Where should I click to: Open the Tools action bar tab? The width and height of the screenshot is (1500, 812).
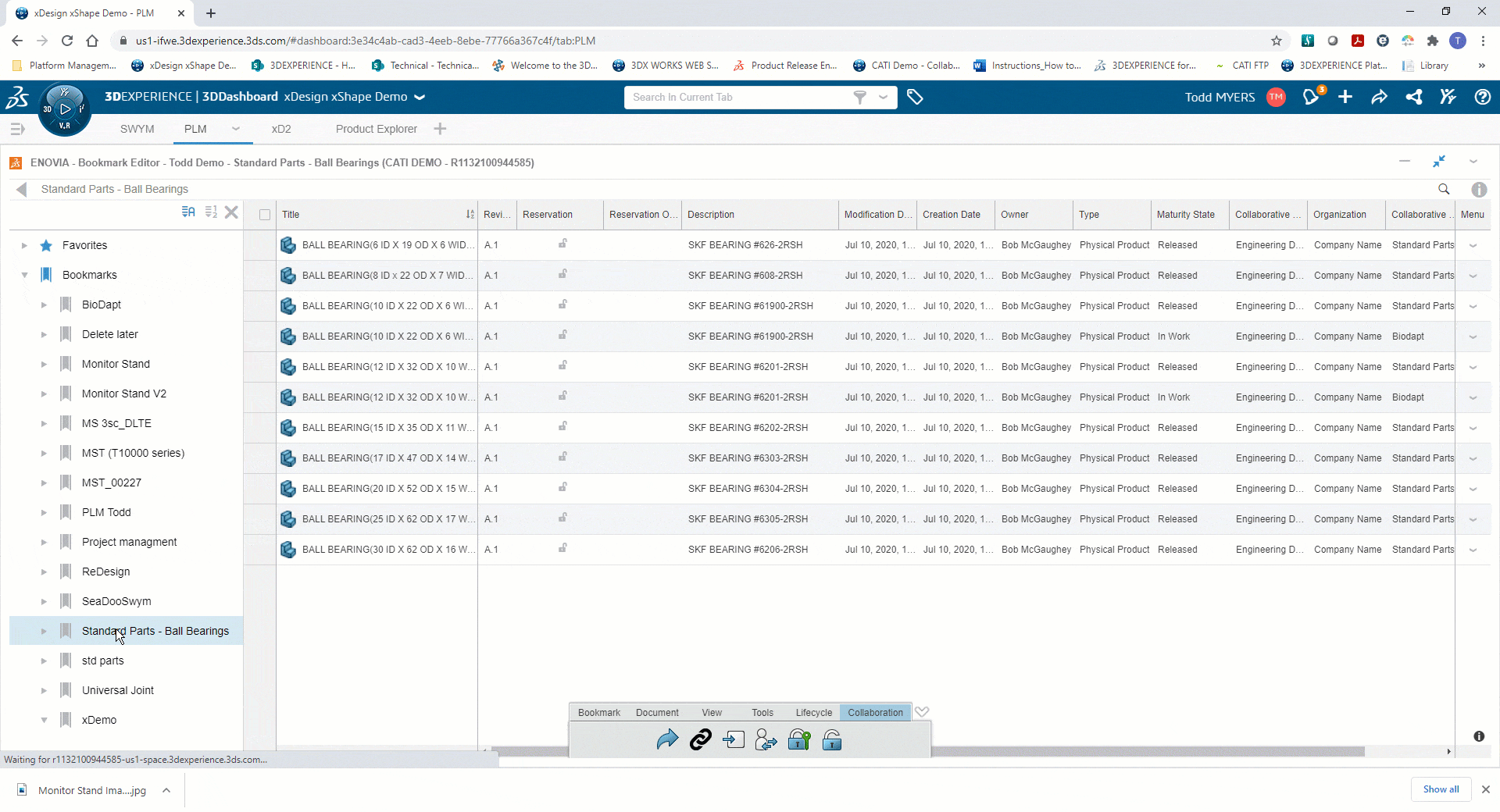[x=762, y=712]
